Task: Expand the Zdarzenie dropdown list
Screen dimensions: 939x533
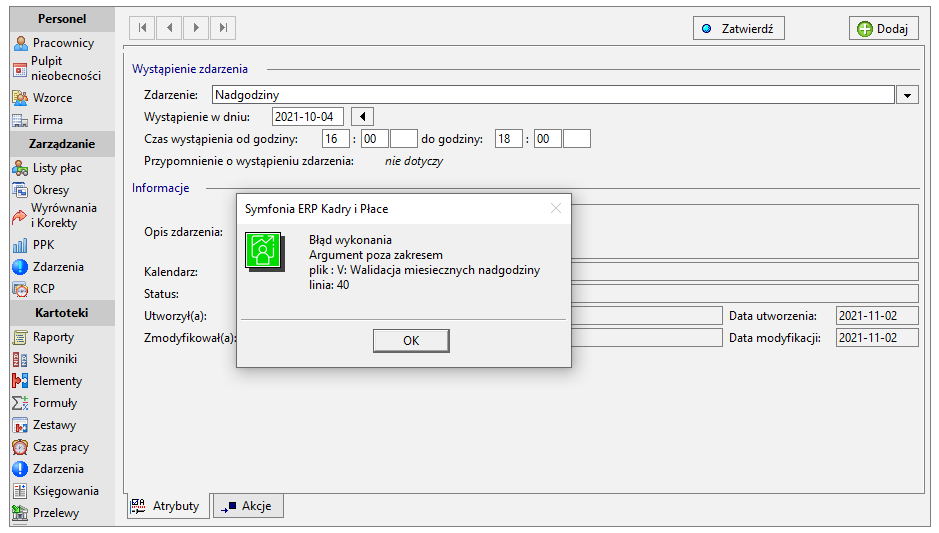Action: click(907, 95)
